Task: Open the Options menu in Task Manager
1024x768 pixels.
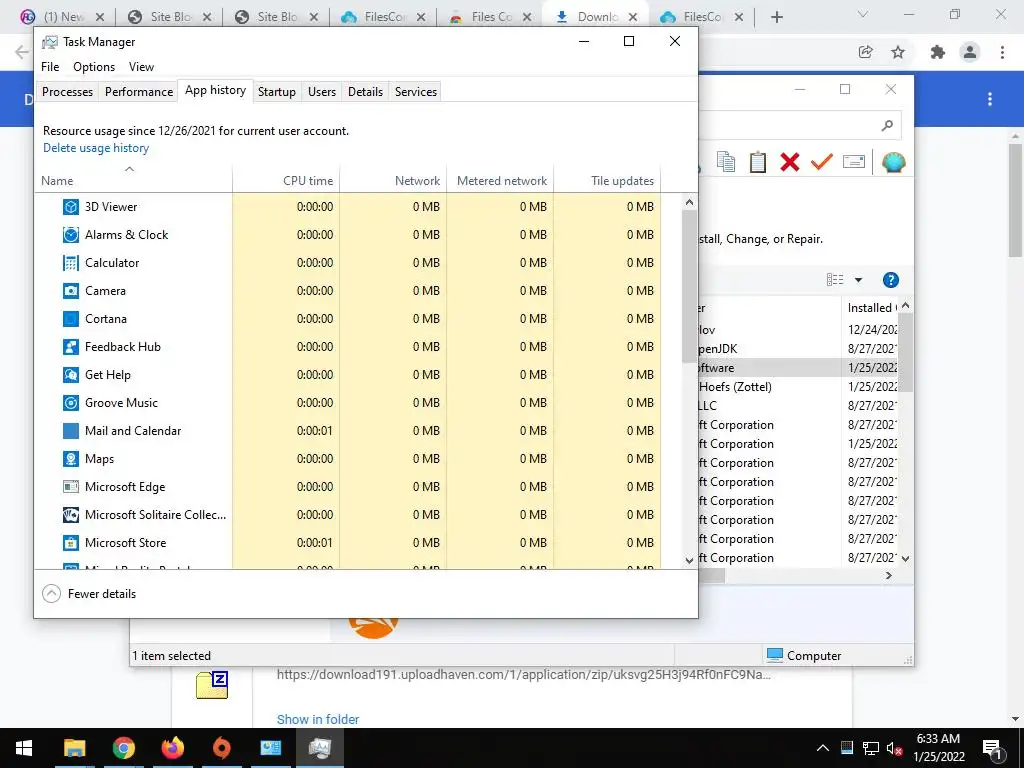Action: 94,67
